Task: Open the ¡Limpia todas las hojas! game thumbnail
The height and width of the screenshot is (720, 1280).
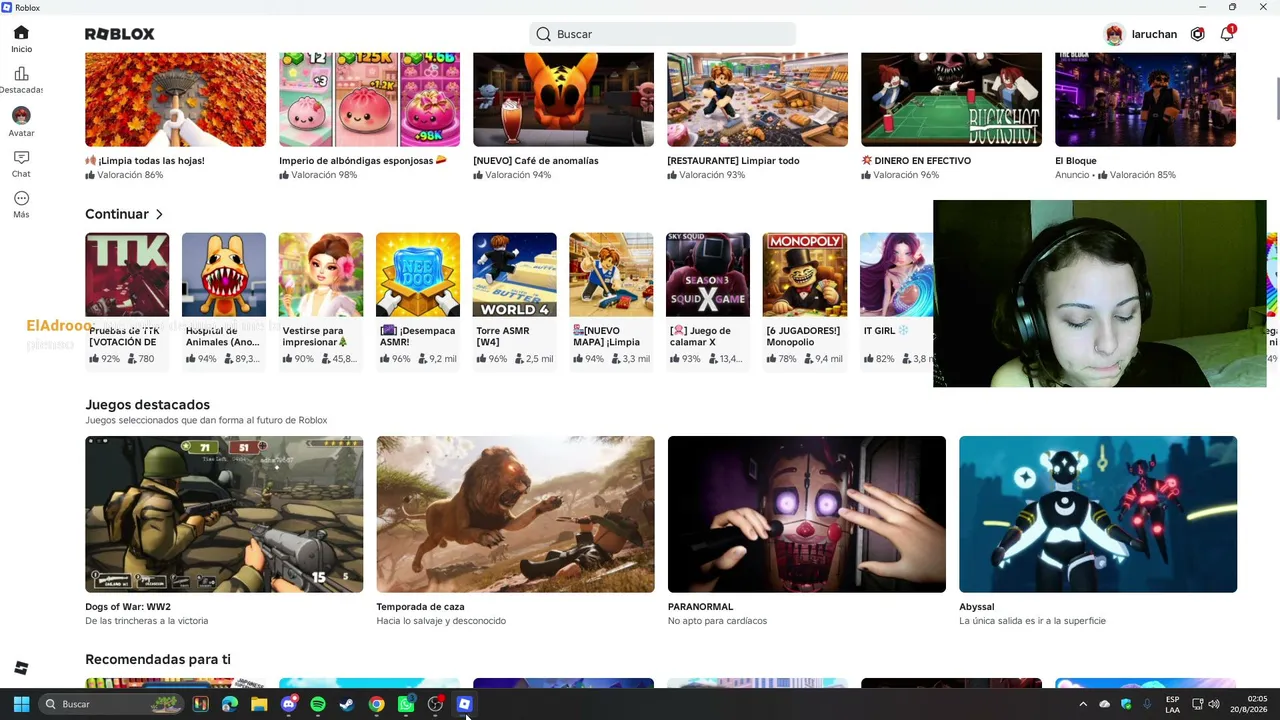Action: pos(175,100)
